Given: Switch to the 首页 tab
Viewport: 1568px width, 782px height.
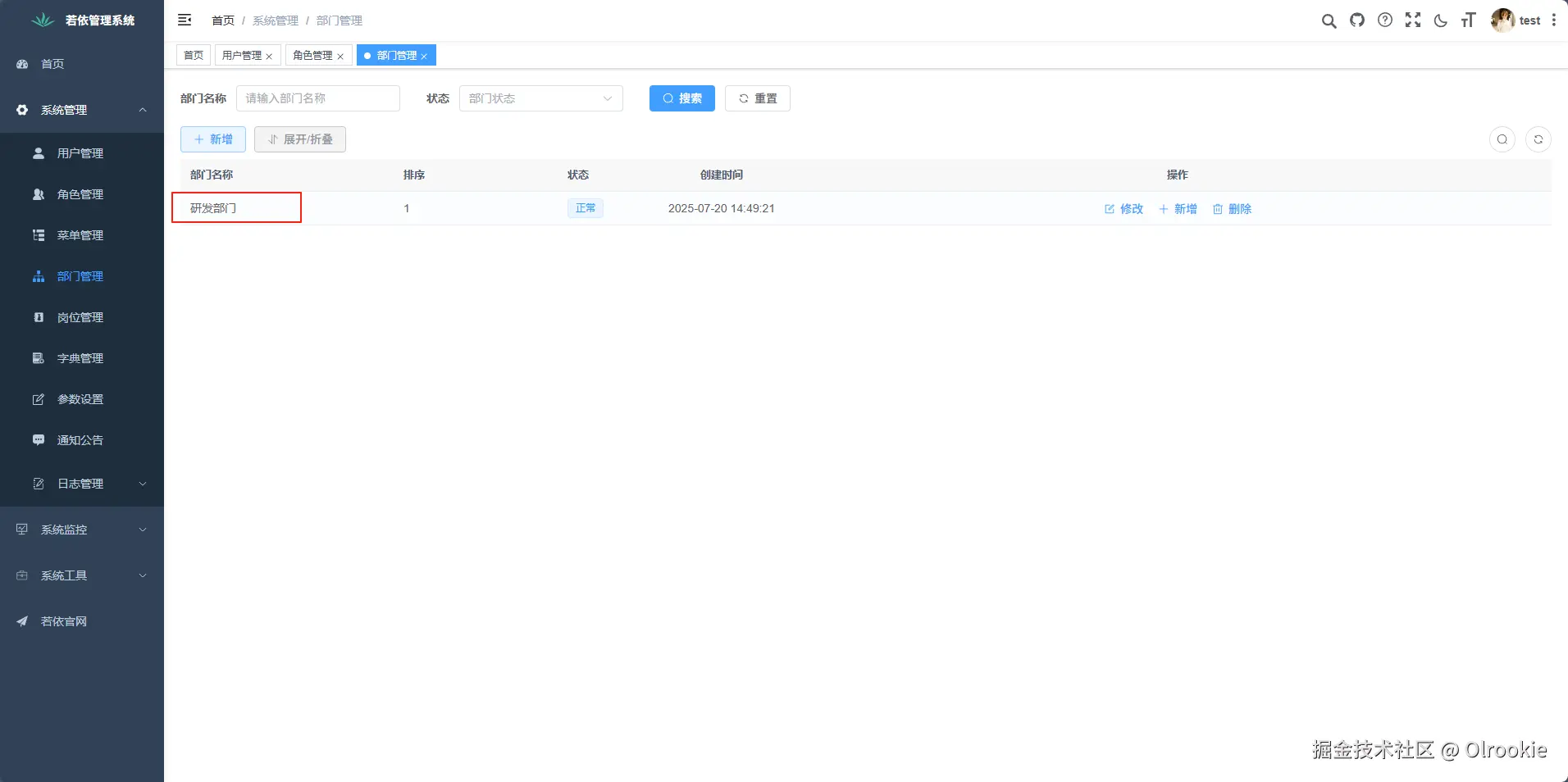Looking at the screenshot, I should point(194,55).
